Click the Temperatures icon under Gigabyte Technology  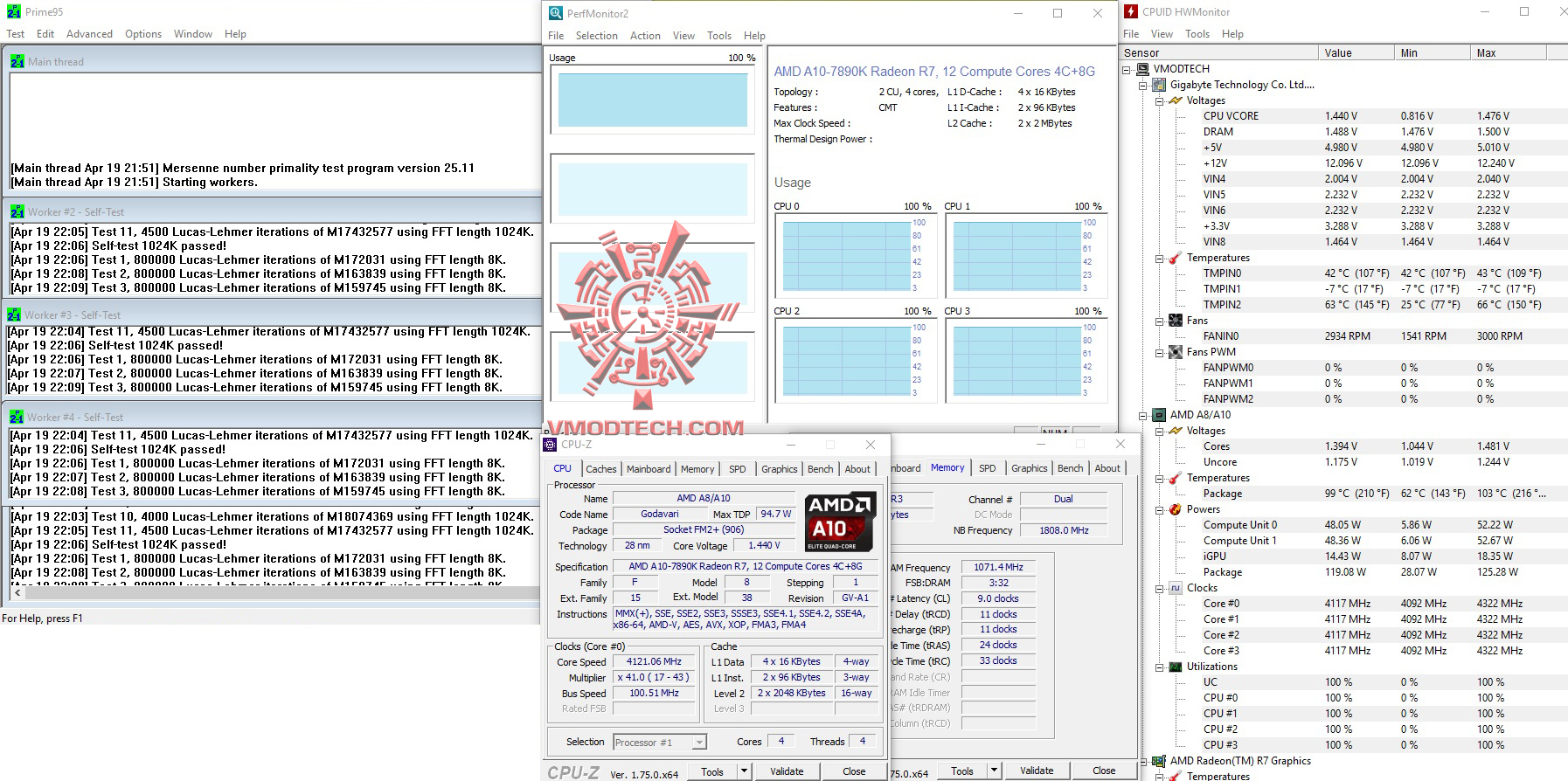click(1176, 258)
